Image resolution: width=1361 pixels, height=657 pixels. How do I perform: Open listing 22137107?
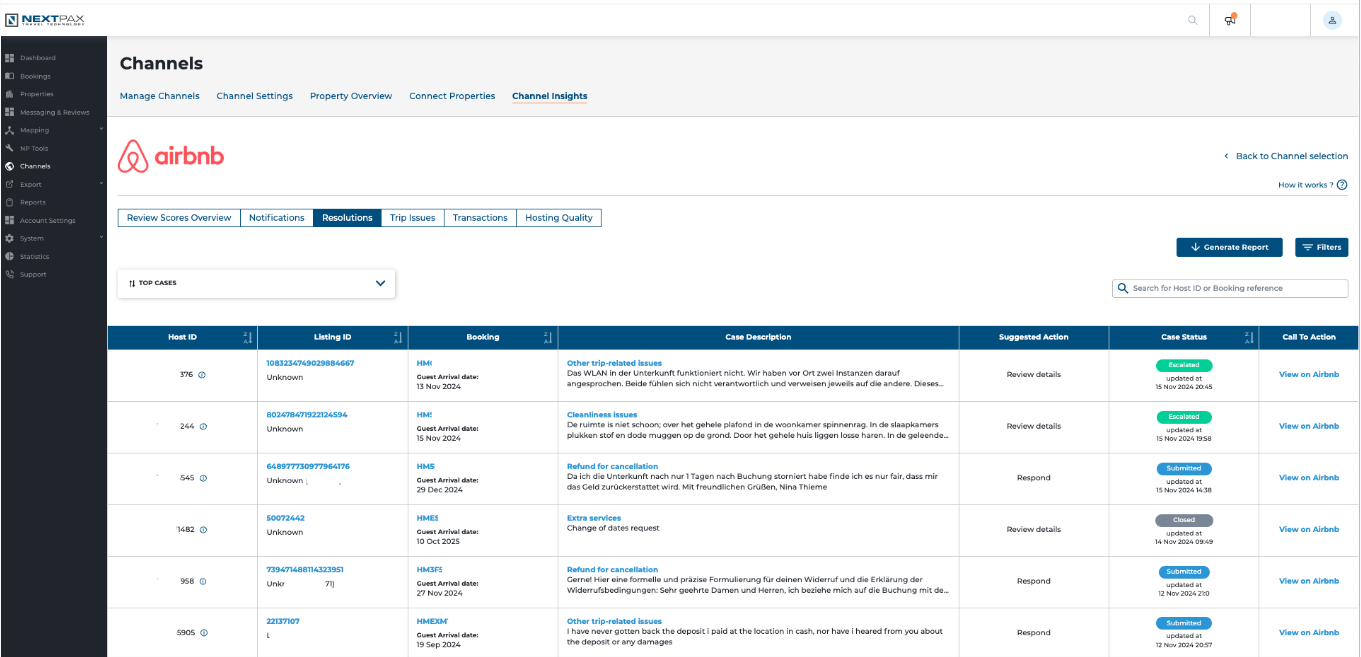point(283,621)
